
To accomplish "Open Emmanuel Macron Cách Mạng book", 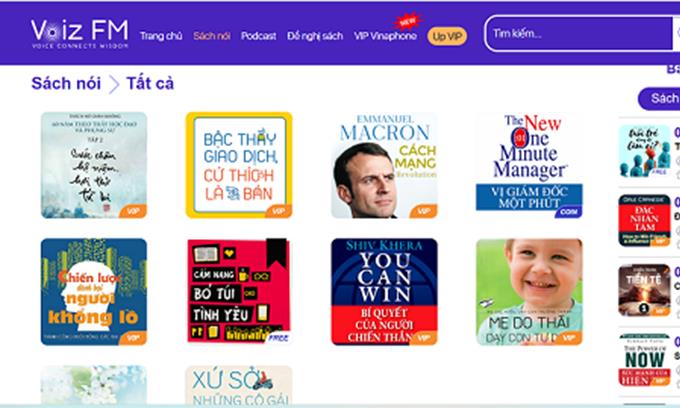I will [x=384, y=165].
